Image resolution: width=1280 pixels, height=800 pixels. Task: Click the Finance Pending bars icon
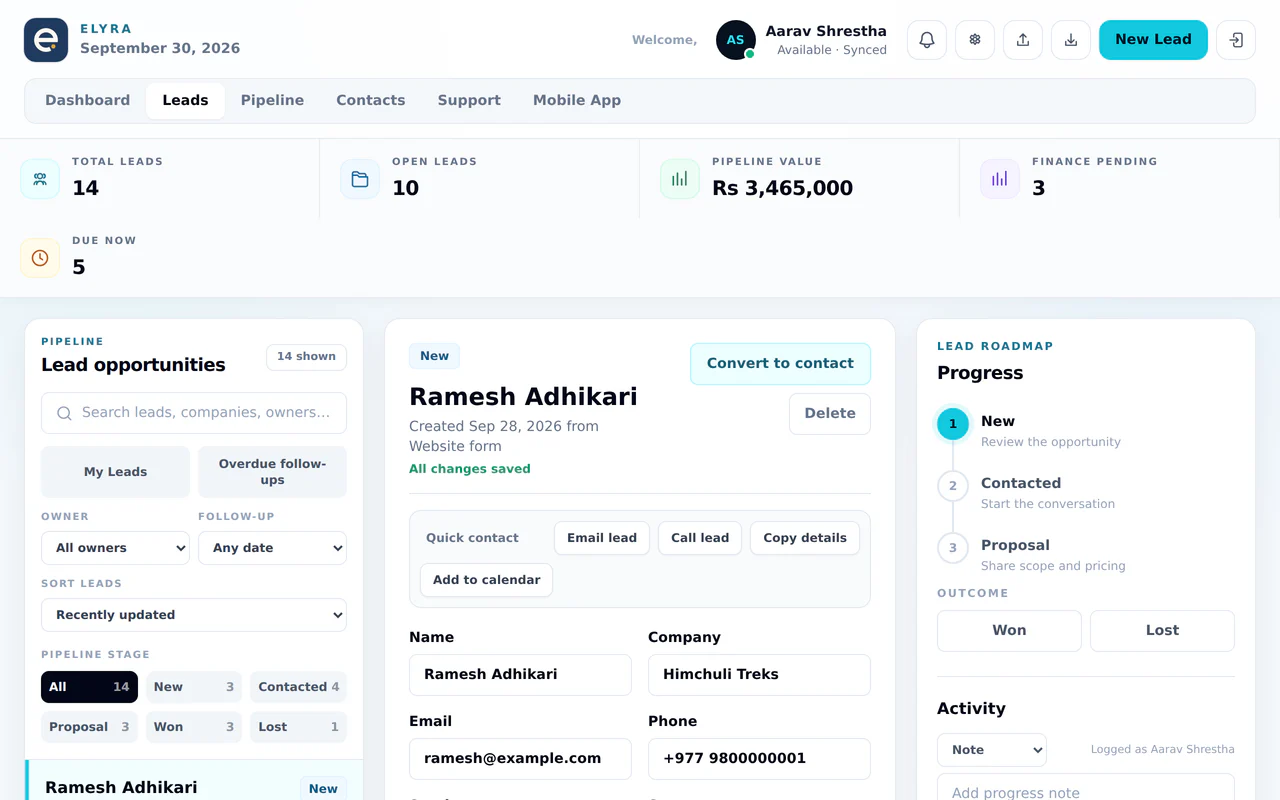click(x=1000, y=179)
